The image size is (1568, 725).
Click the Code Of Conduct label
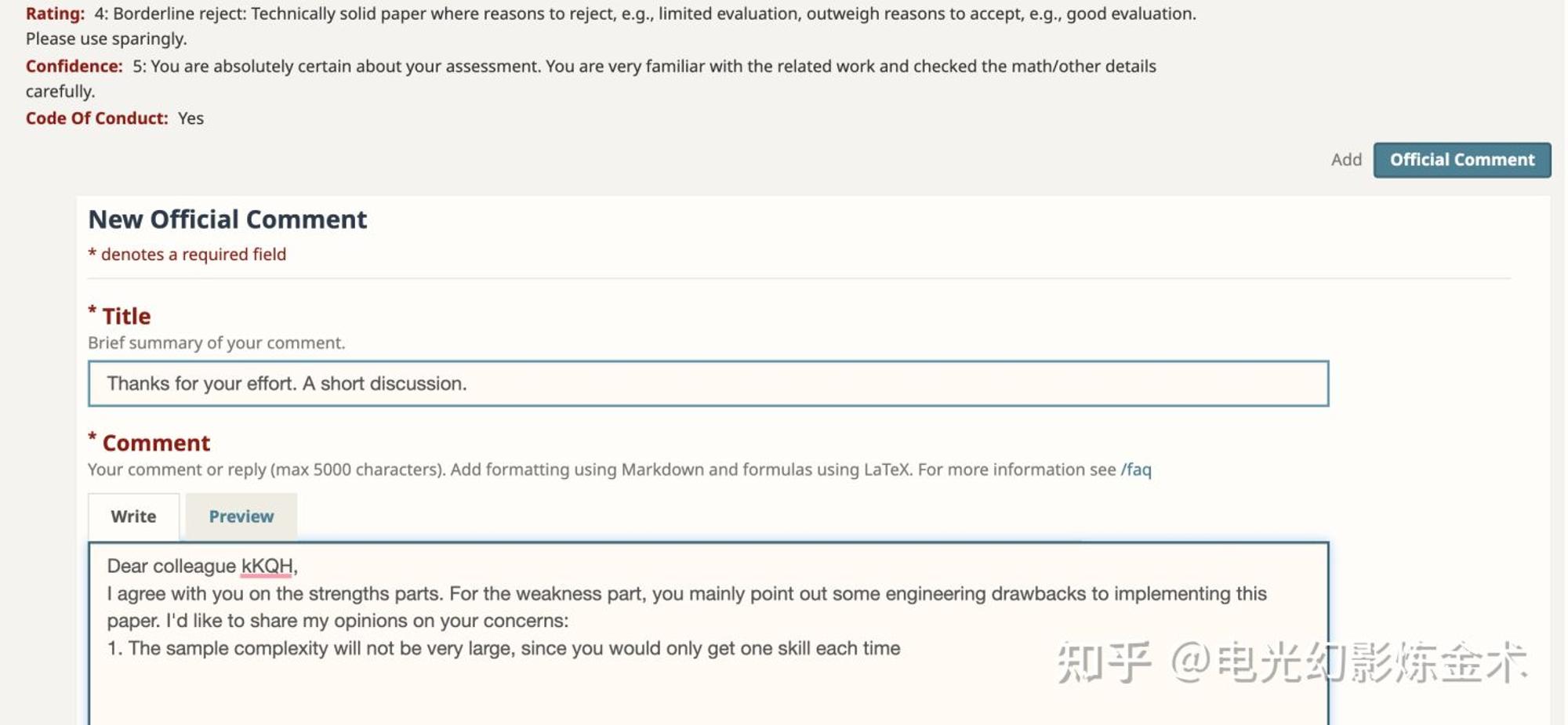(96, 118)
